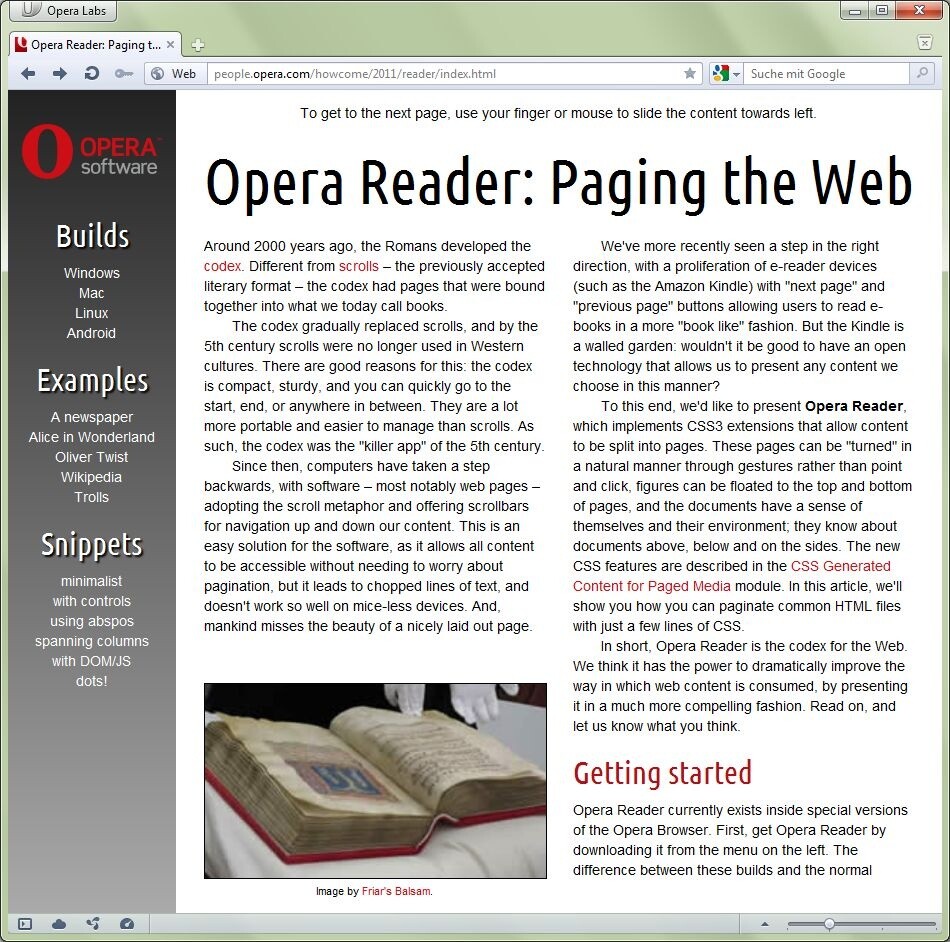
Task: Open the password wand key icon
Action: pyautogui.click(x=124, y=74)
